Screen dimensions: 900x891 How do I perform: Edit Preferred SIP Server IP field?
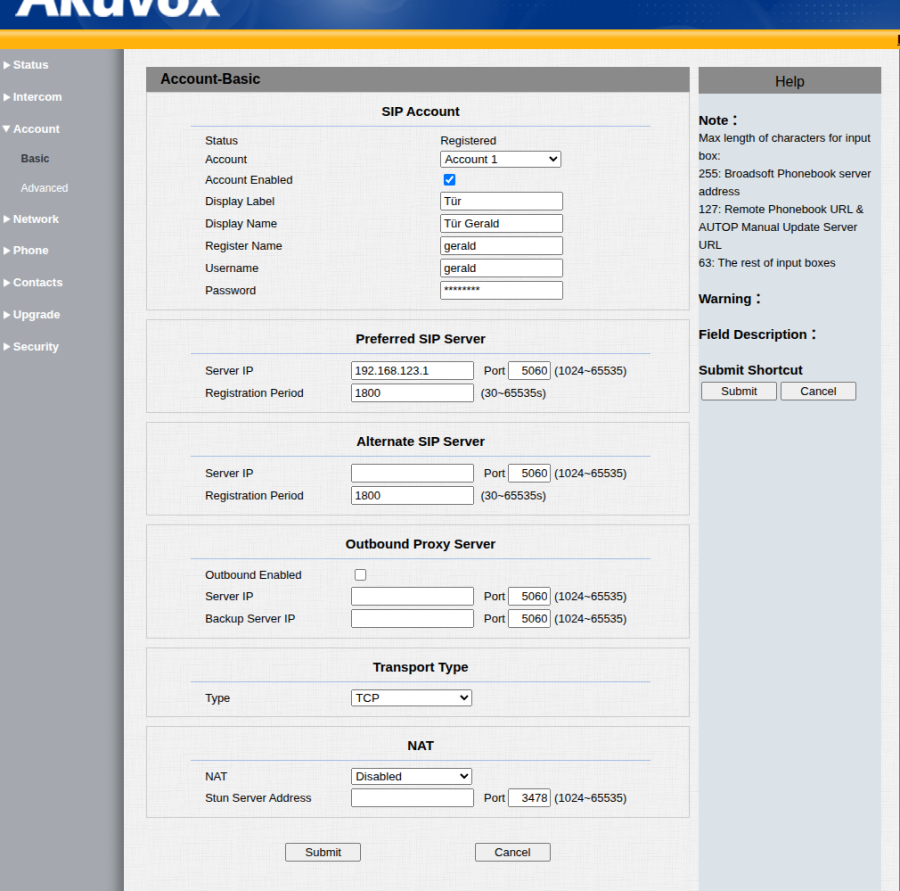[x=412, y=370]
